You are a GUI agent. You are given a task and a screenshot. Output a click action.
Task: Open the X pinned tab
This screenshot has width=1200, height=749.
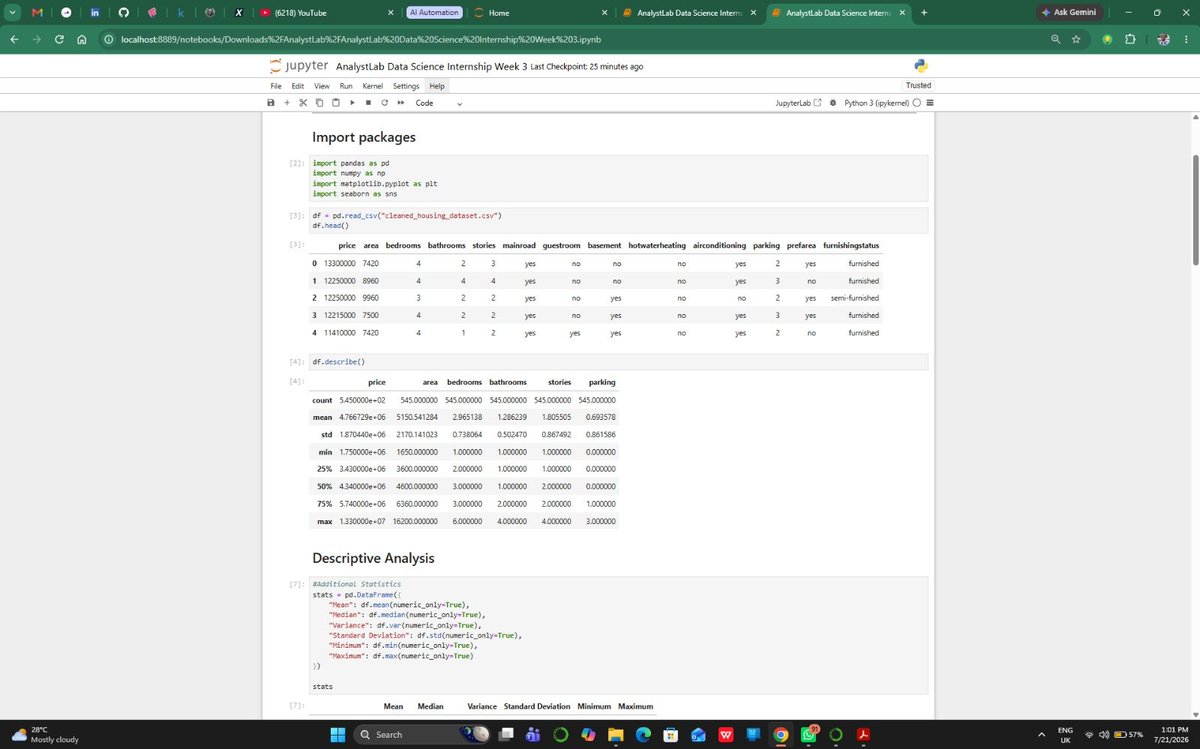[238, 13]
